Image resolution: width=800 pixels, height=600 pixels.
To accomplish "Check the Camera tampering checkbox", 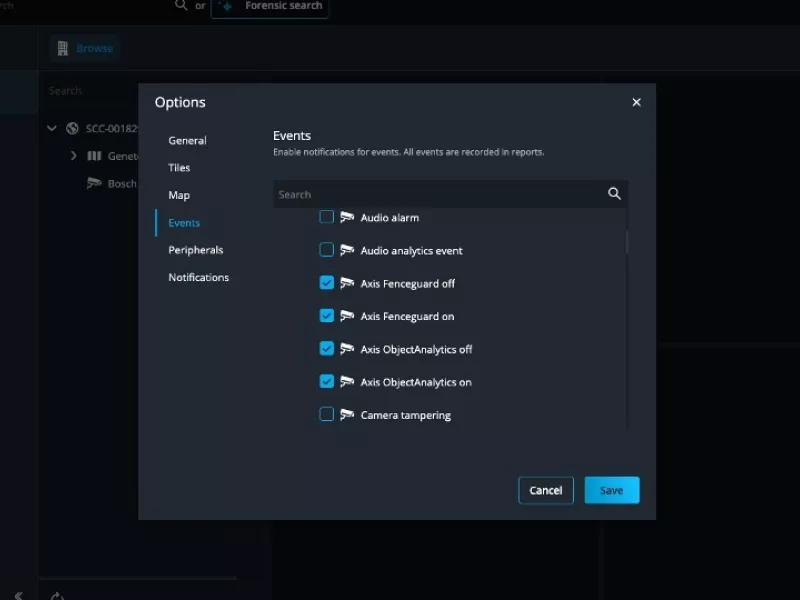I will click(326, 414).
